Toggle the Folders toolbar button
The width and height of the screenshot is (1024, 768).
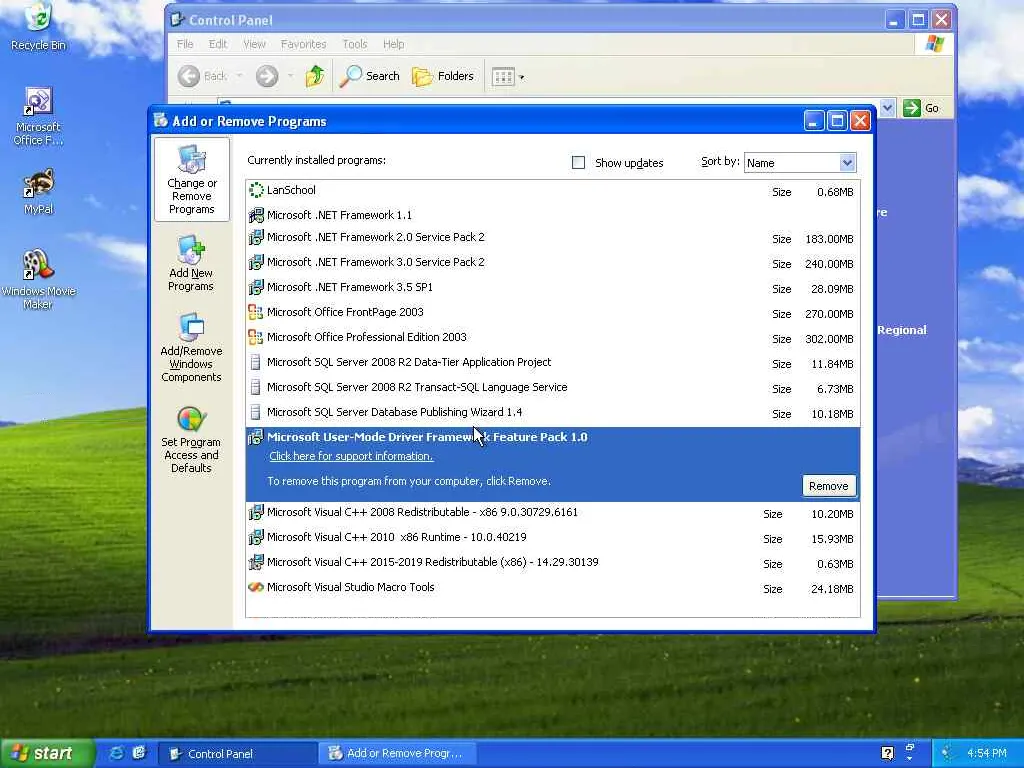click(443, 76)
